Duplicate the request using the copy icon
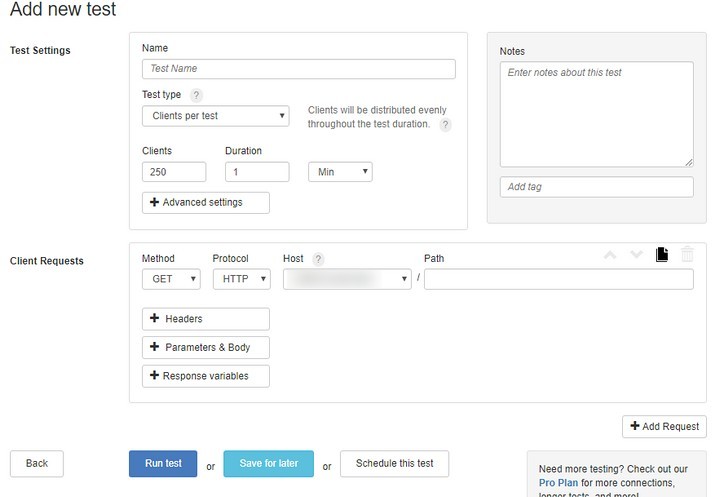720x497 pixels. click(662, 254)
